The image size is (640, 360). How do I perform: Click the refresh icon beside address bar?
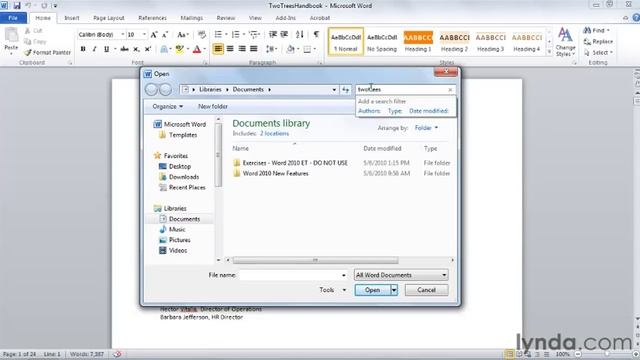pyautogui.click(x=346, y=89)
